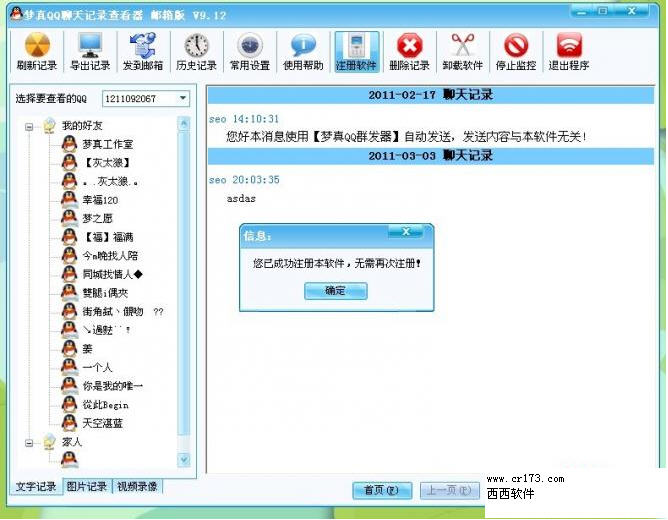Viewport: 668px width, 520px height.
Task: Click friend list scrollbar down arrow
Action: coord(184,460)
